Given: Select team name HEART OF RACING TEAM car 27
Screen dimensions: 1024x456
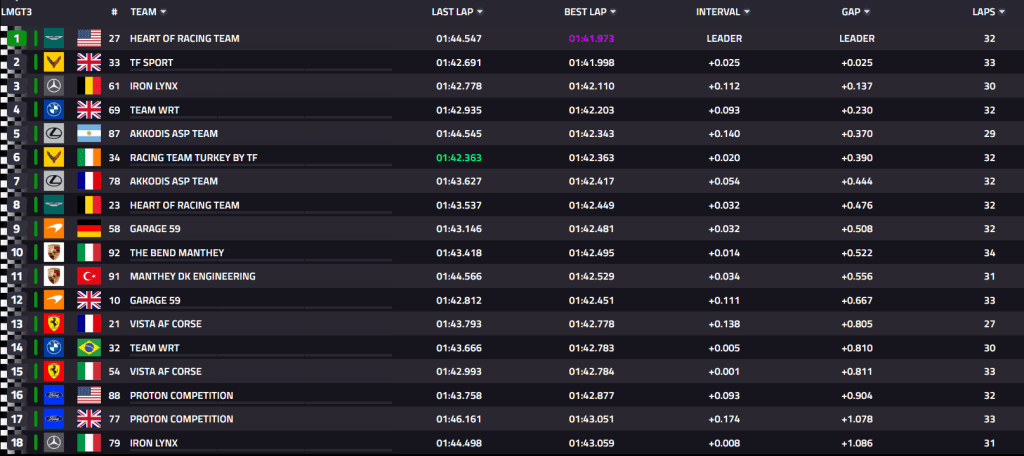Looking at the screenshot, I should [185, 39].
